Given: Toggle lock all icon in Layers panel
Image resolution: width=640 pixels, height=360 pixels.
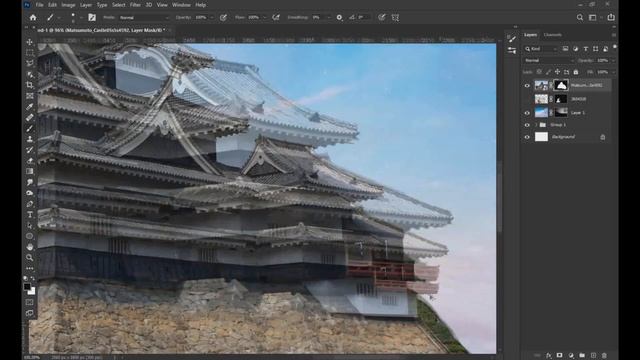Looking at the screenshot, I should coord(576,72).
